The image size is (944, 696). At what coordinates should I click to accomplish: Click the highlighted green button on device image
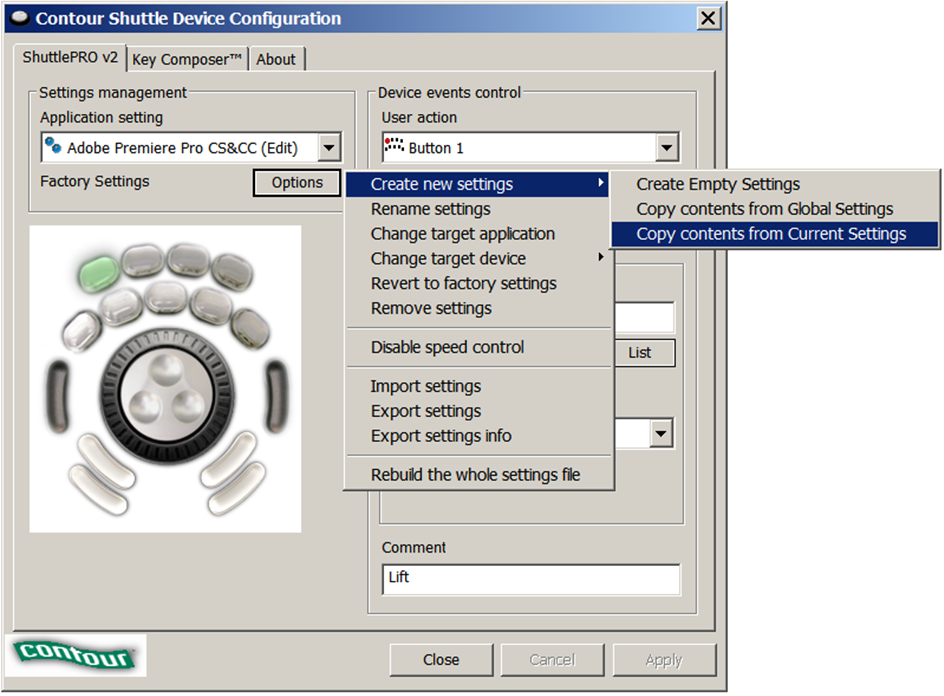98,269
